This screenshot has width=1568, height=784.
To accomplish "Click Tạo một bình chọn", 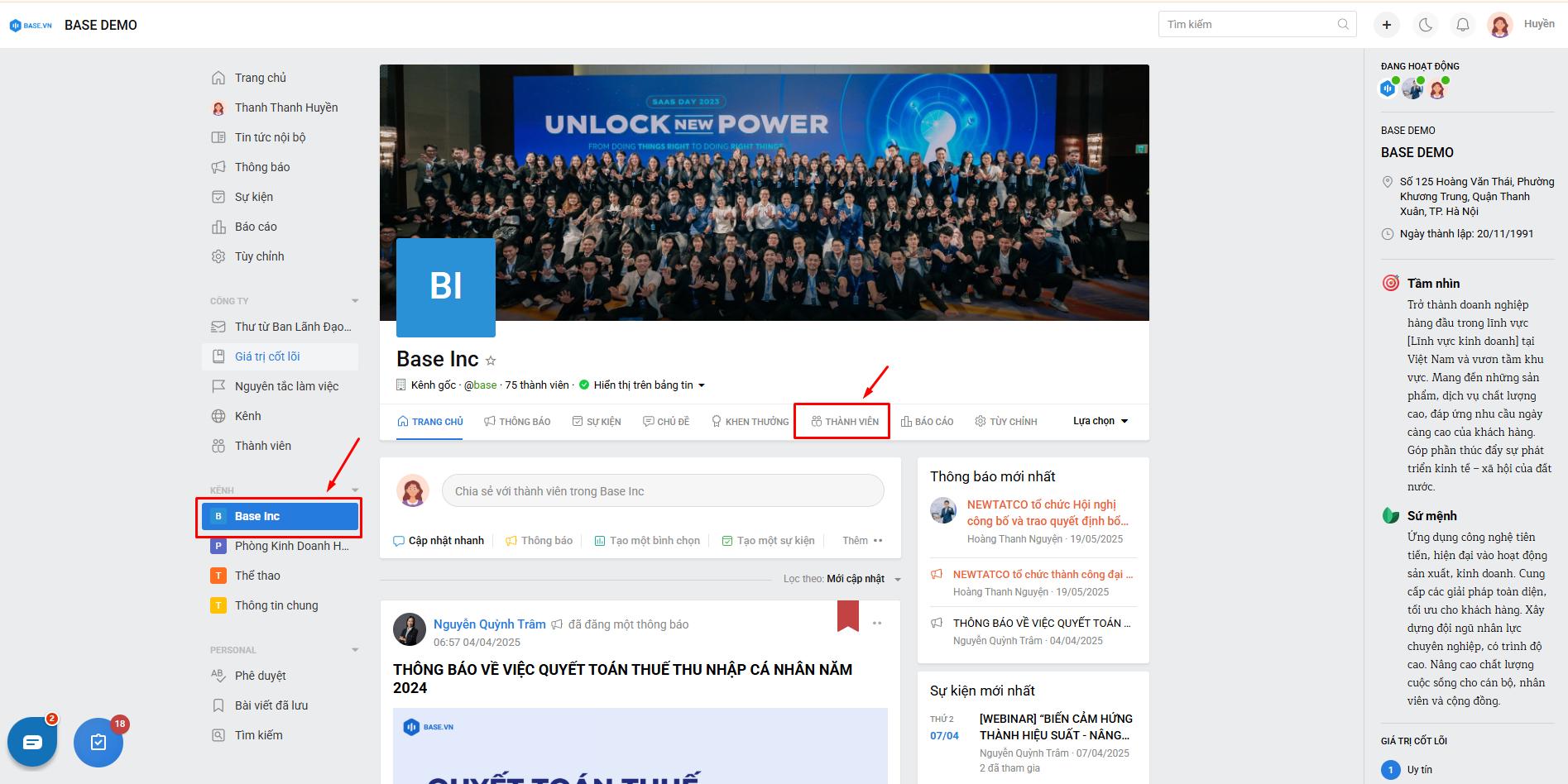I will tap(647, 541).
